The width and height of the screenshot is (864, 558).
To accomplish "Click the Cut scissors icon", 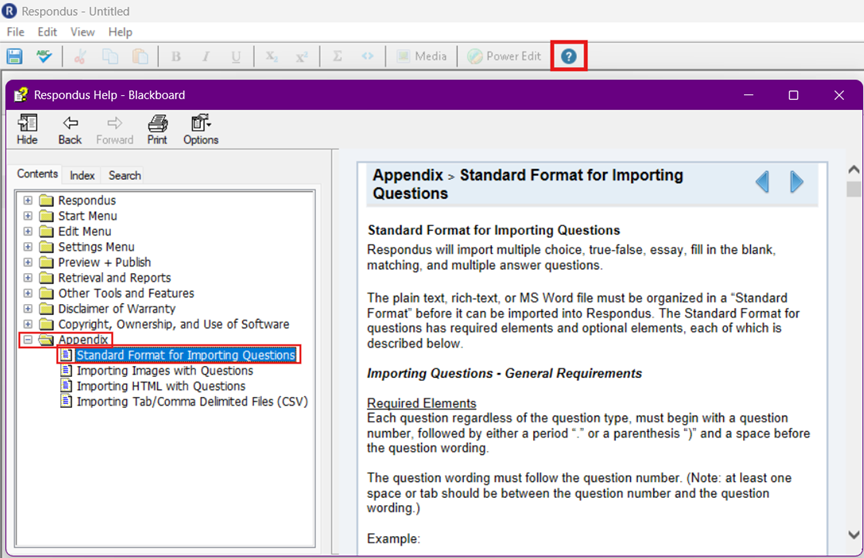I will tap(80, 56).
